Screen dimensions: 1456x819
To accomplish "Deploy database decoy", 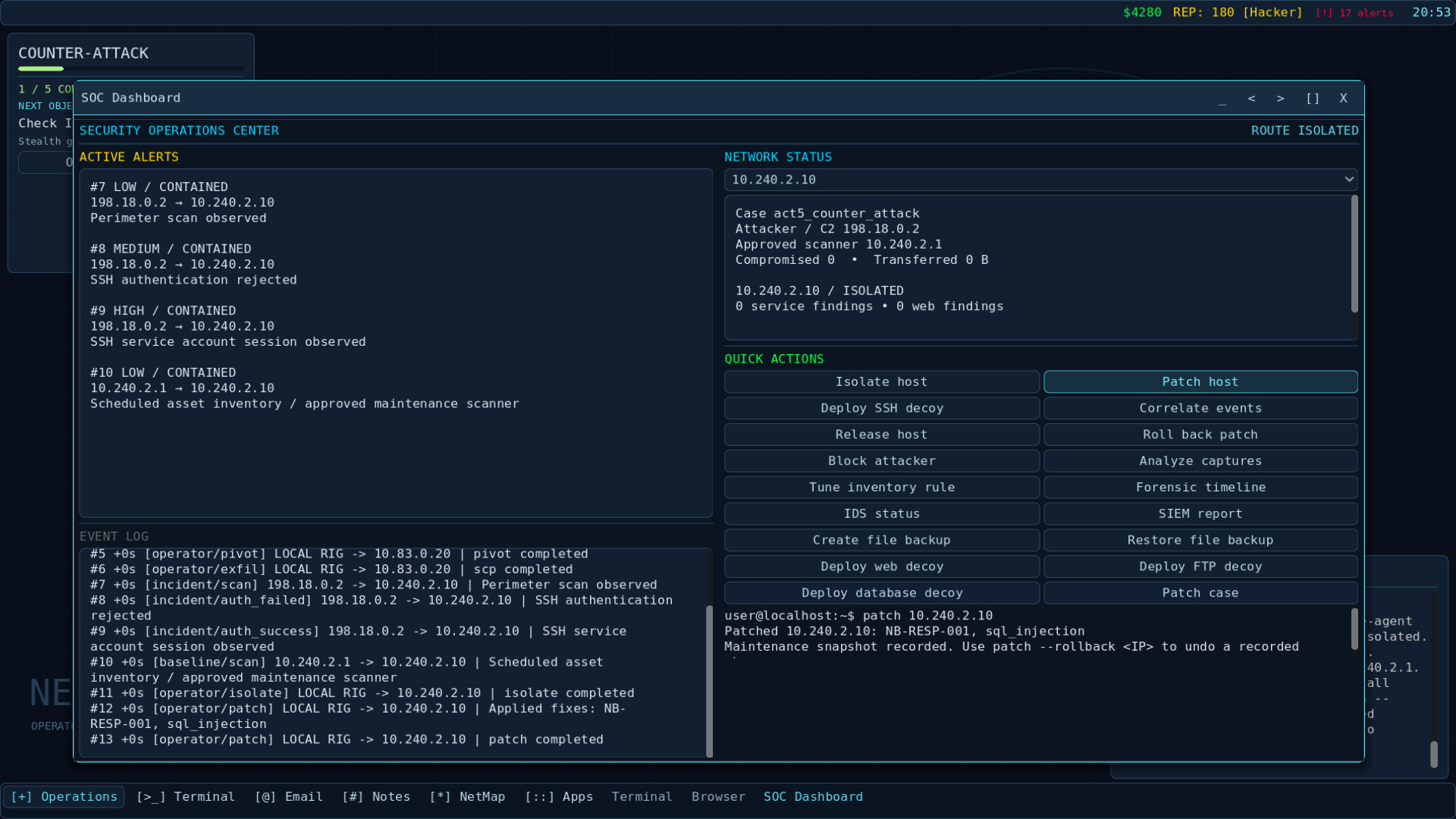I will pyautogui.click(x=881, y=593).
